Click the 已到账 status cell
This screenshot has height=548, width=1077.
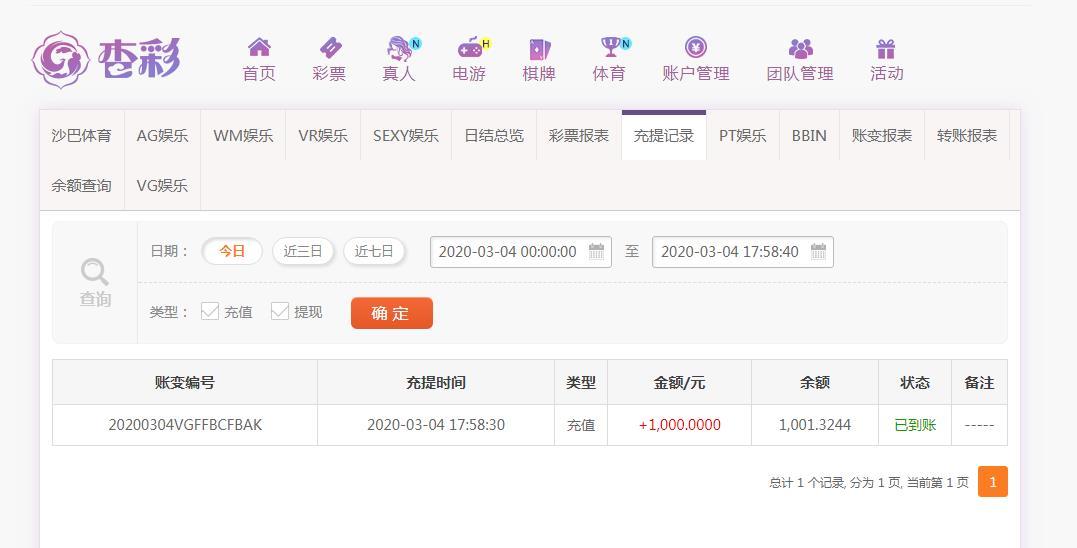(x=915, y=425)
